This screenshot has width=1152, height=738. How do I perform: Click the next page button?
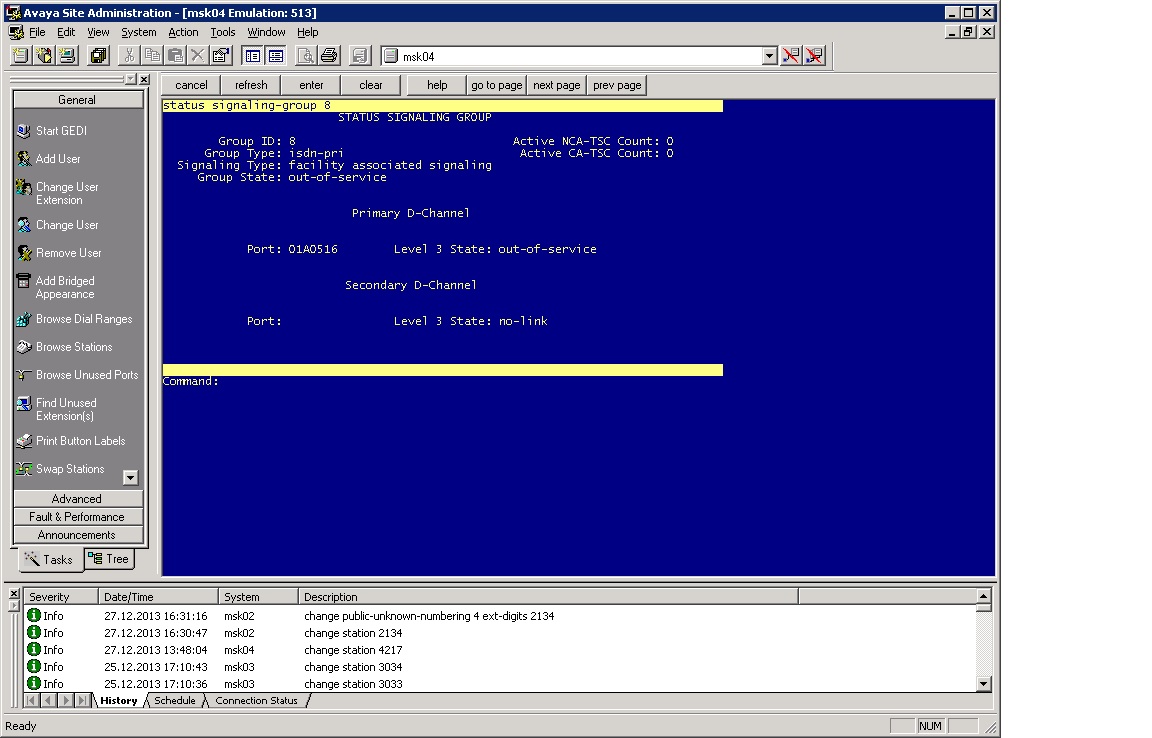pos(557,85)
